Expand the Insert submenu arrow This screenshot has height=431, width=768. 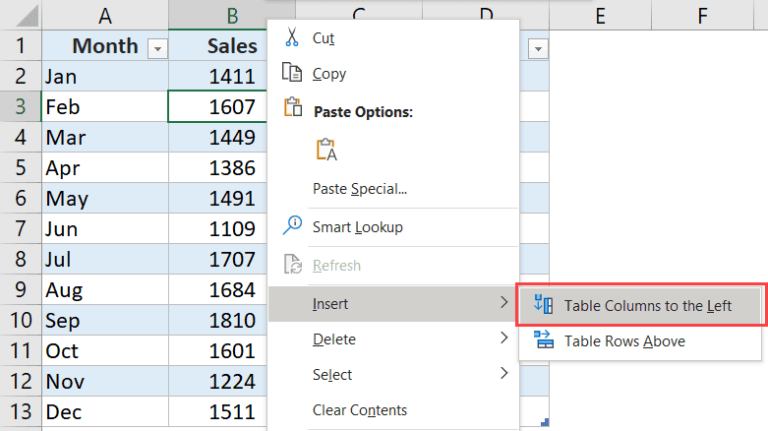503,303
